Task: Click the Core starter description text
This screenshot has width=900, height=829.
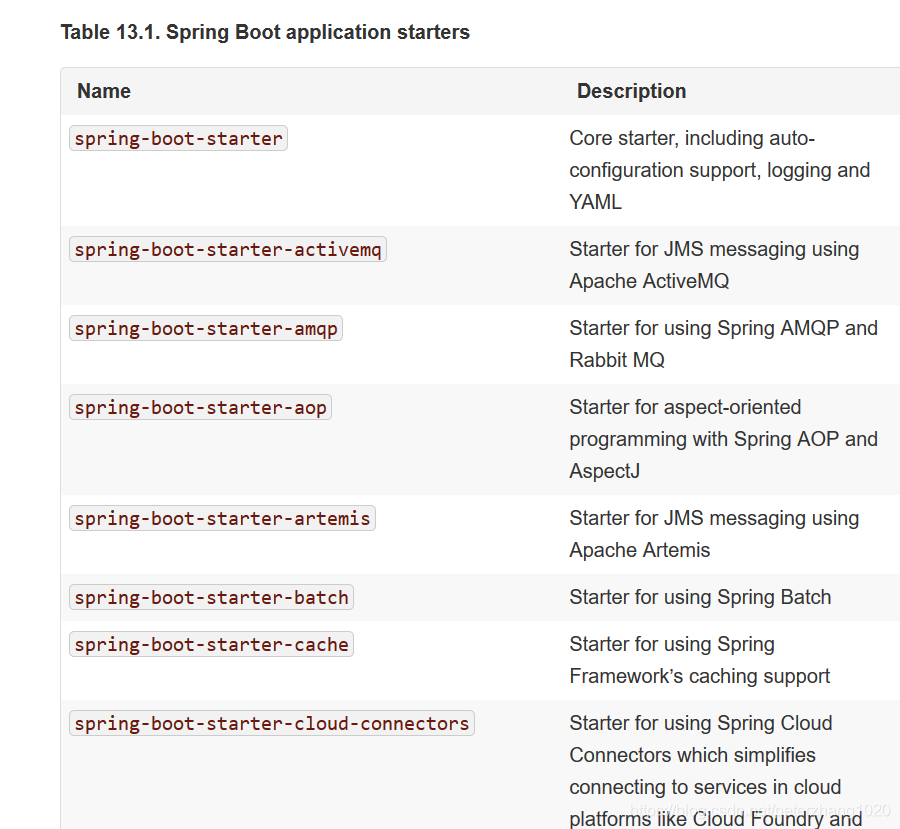Action: 720,170
